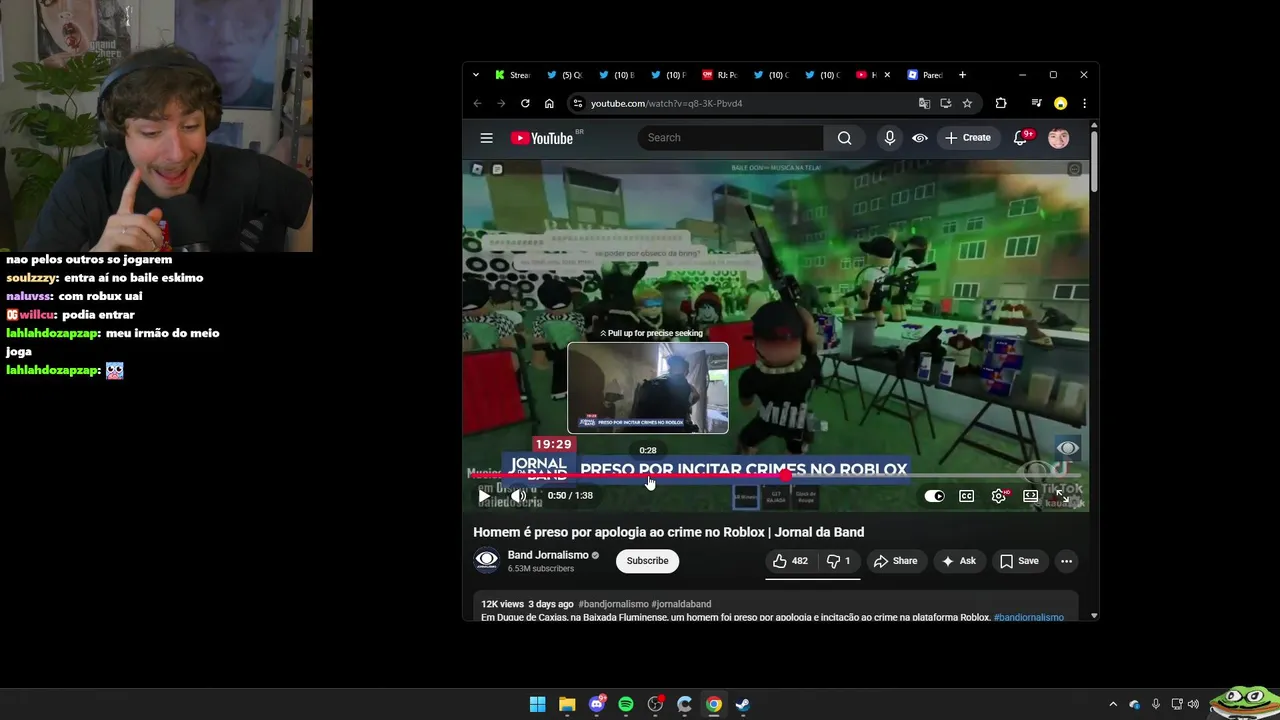Reload the YouTube page

pyautogui.click(x=525, y=103)
